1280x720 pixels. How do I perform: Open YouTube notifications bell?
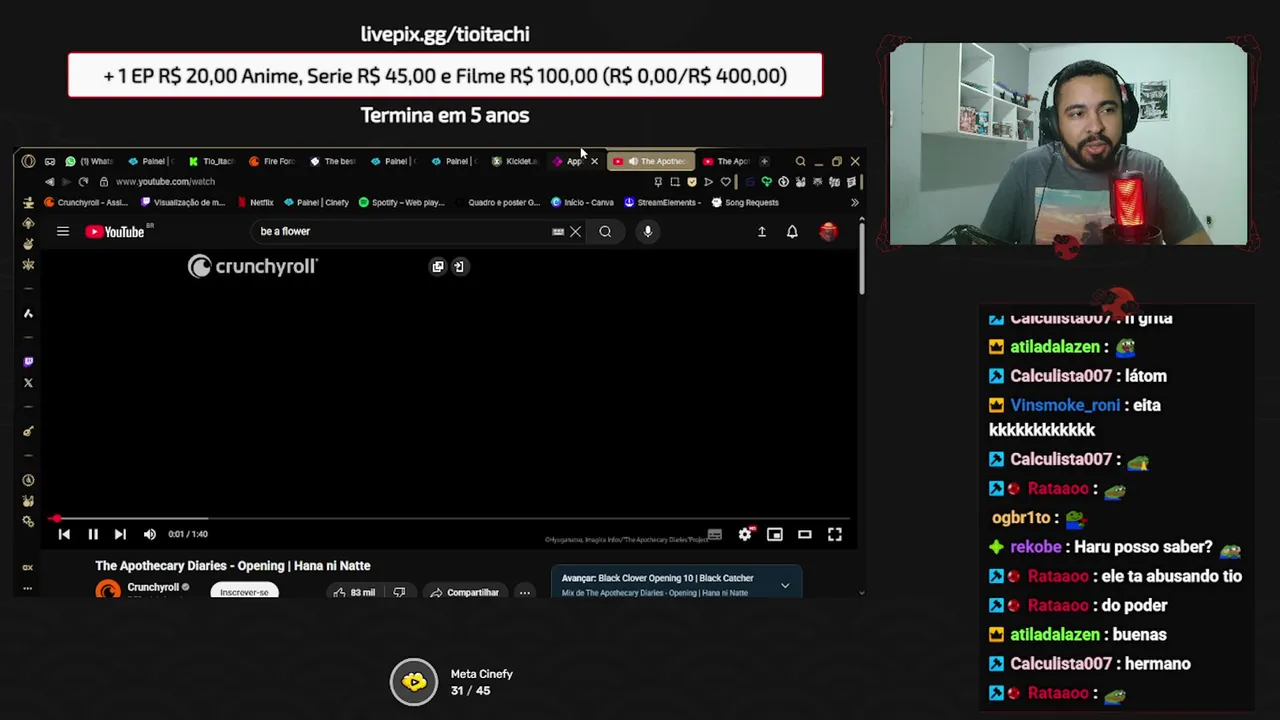(x=792, y=232)
